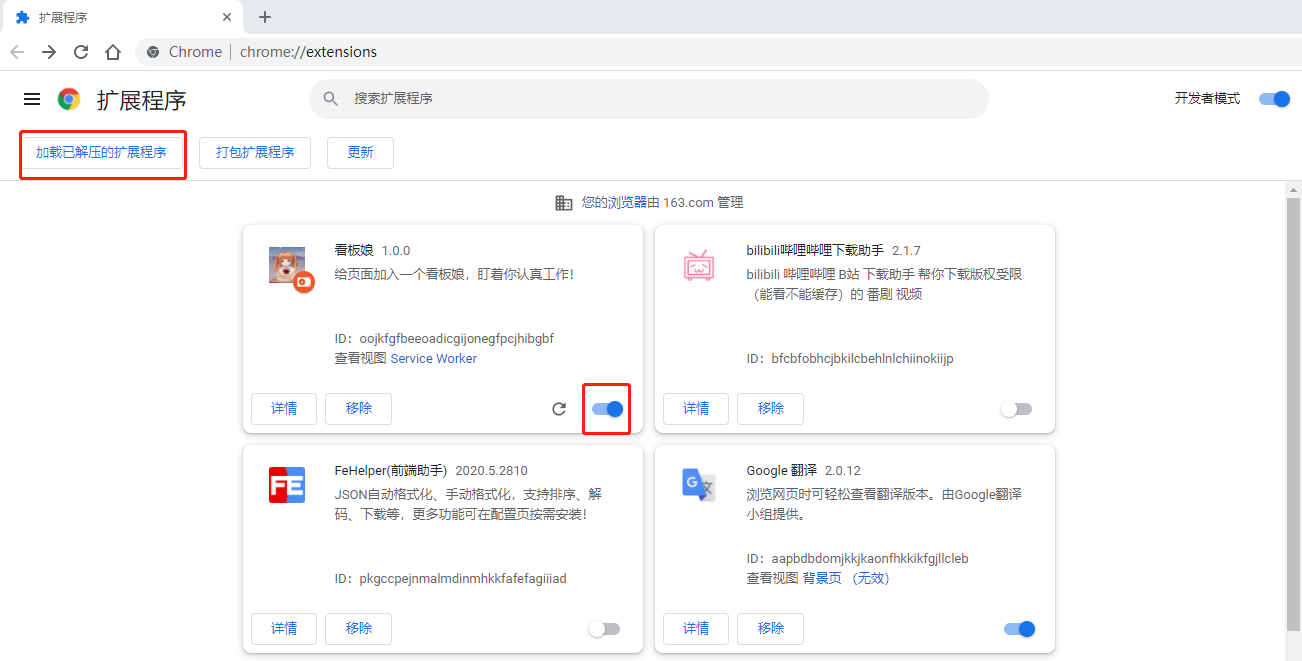This screenshot has height=661, width=1302.
Task: Remove the bilibili下载助手 extension
Action: tap(770, 409)
